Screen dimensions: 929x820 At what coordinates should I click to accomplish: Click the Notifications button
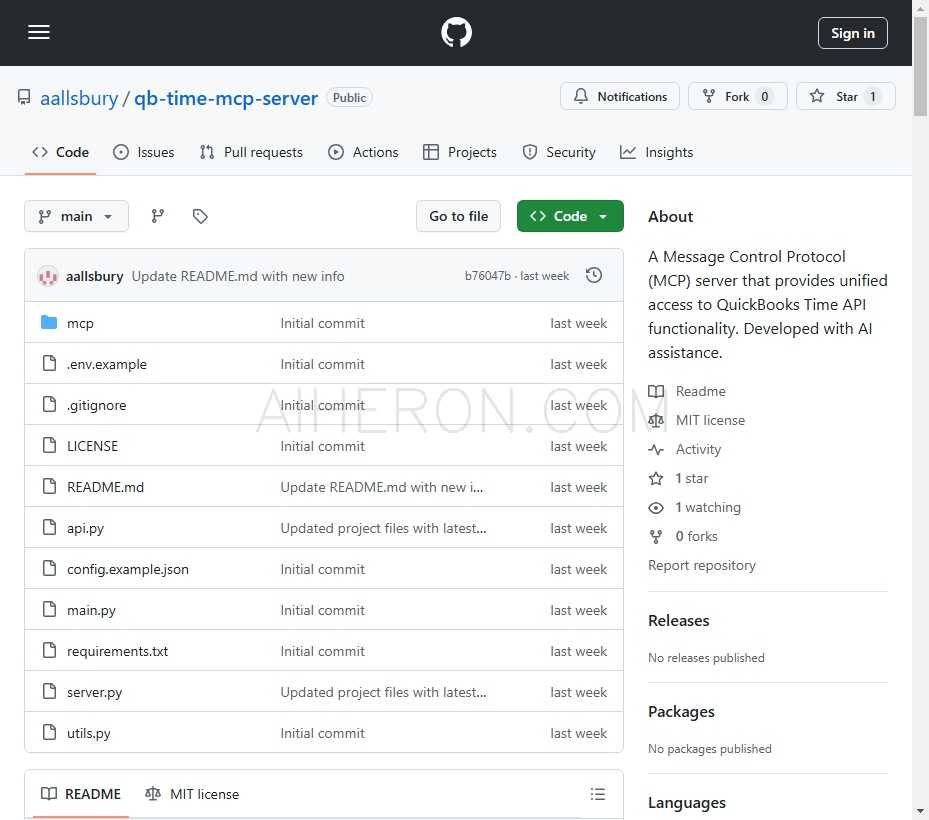pyautogui.click(x=620, y=97)
